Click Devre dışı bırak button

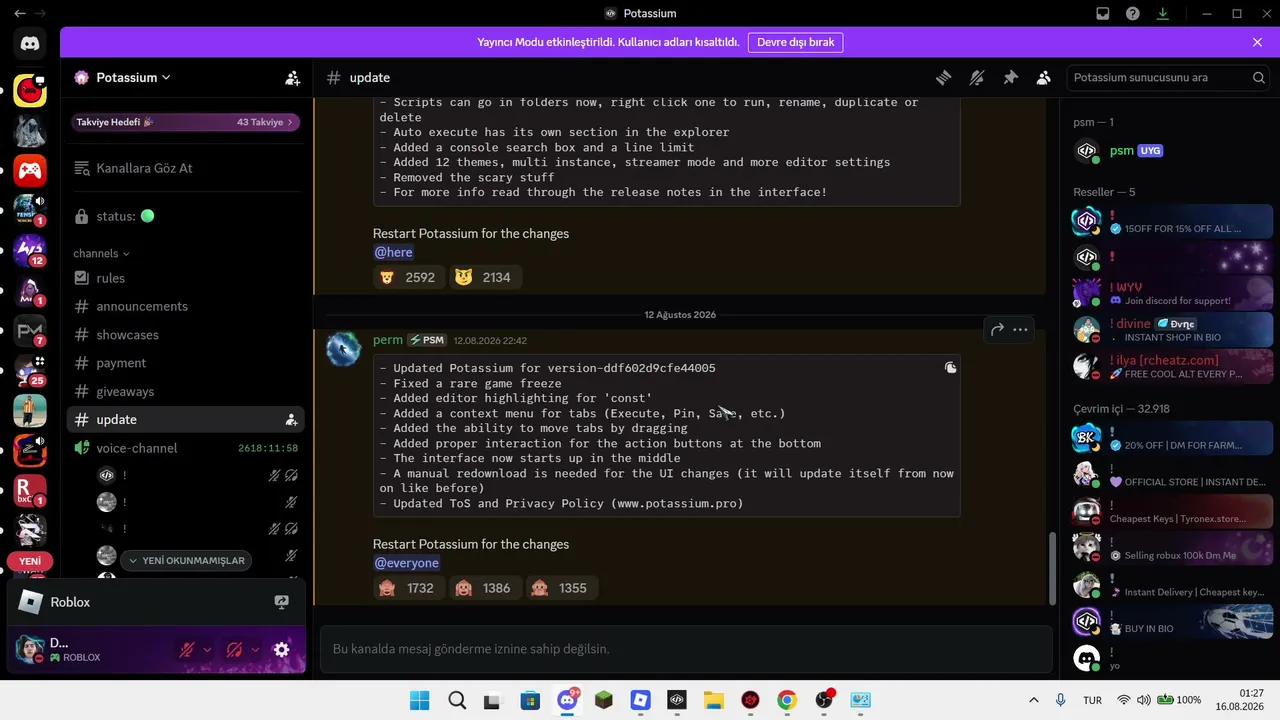[795, 42]
